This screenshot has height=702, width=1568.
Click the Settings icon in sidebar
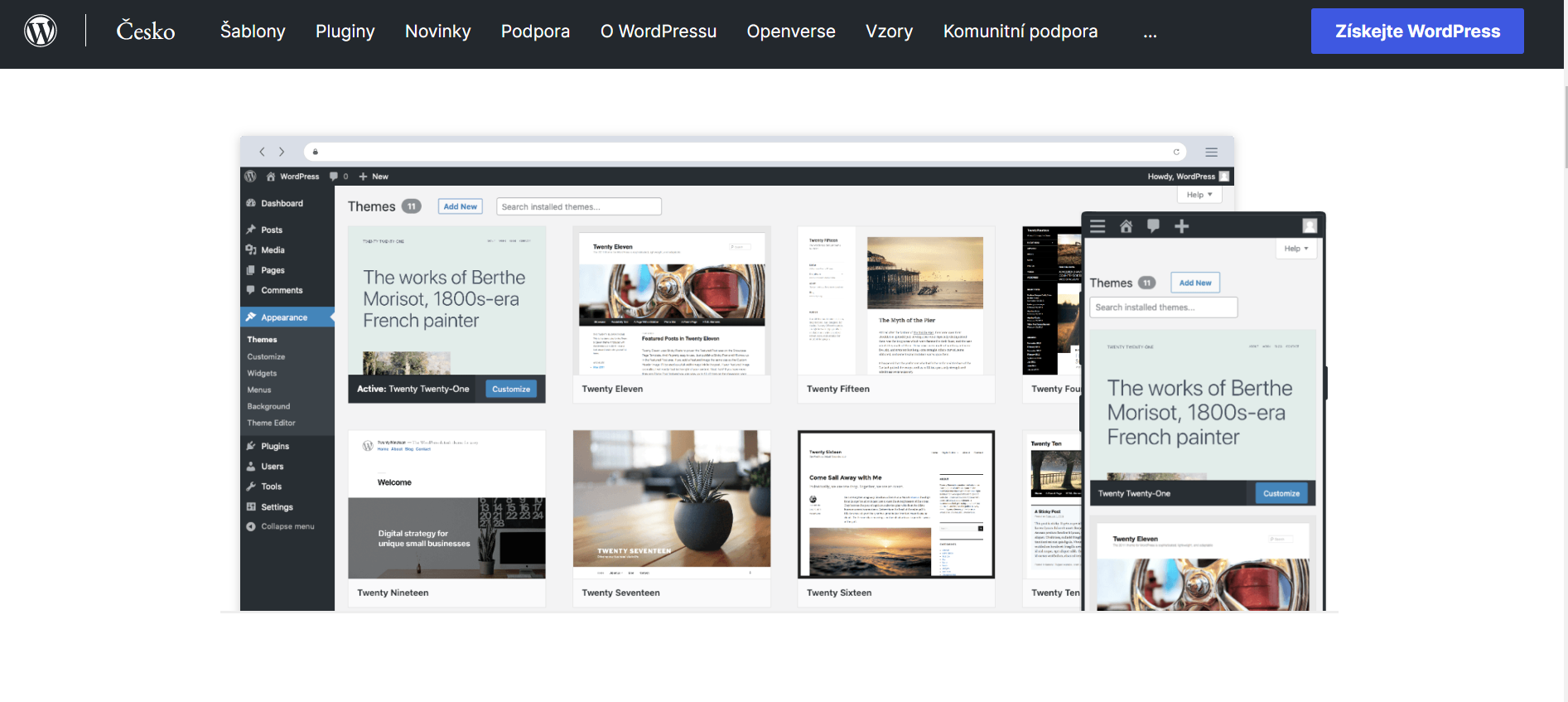coord(251,506)
